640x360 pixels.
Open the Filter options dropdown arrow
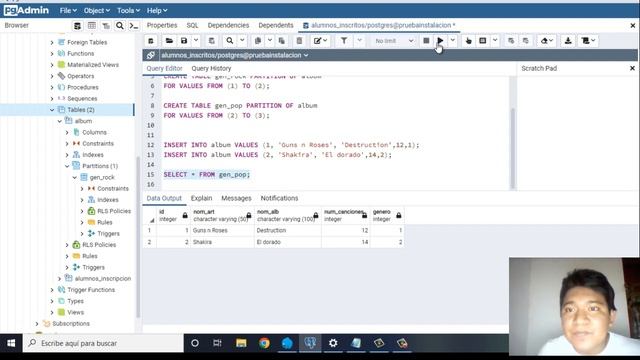point(360,40)
